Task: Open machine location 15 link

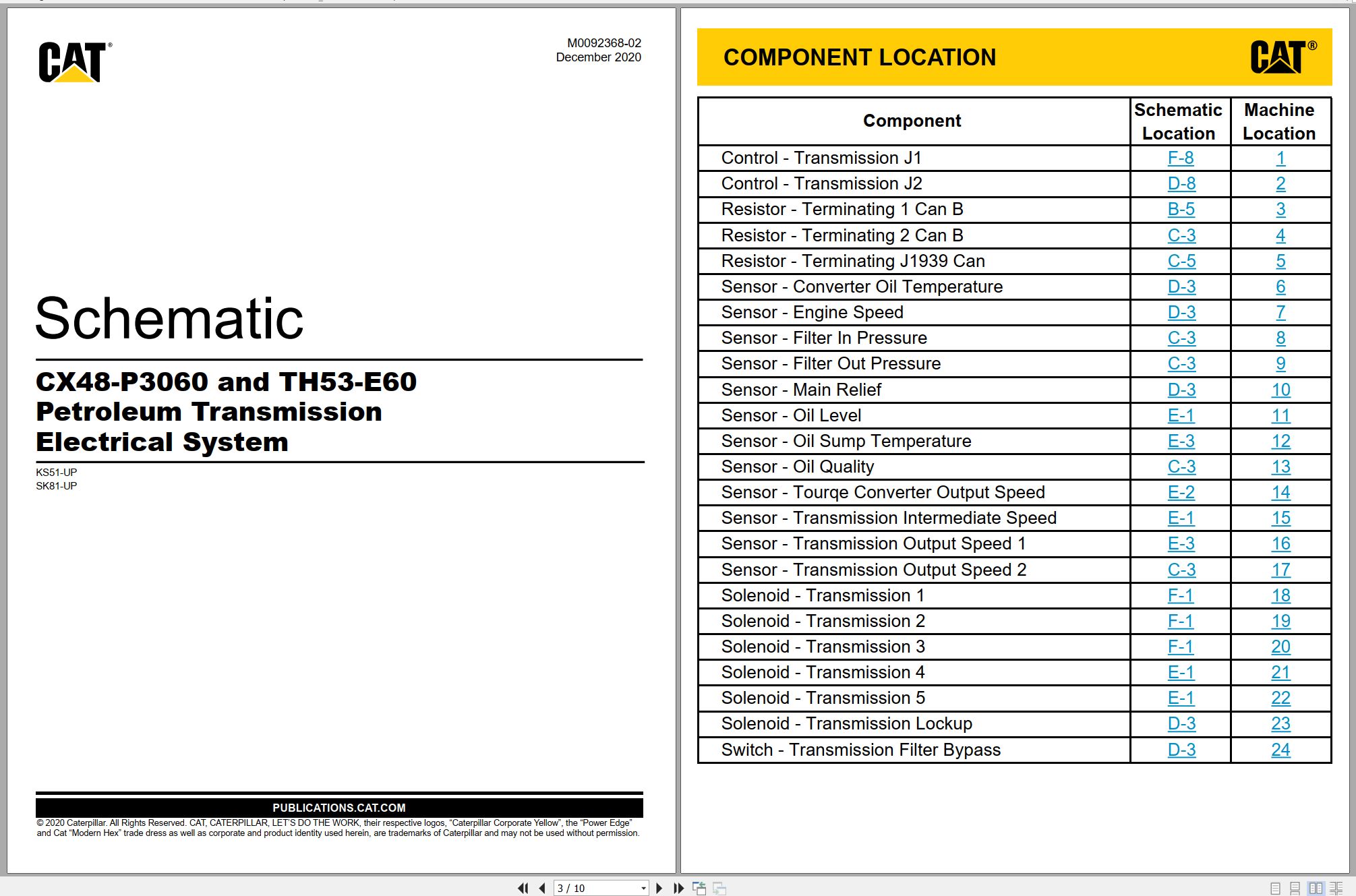Action: pos(1280,518)
